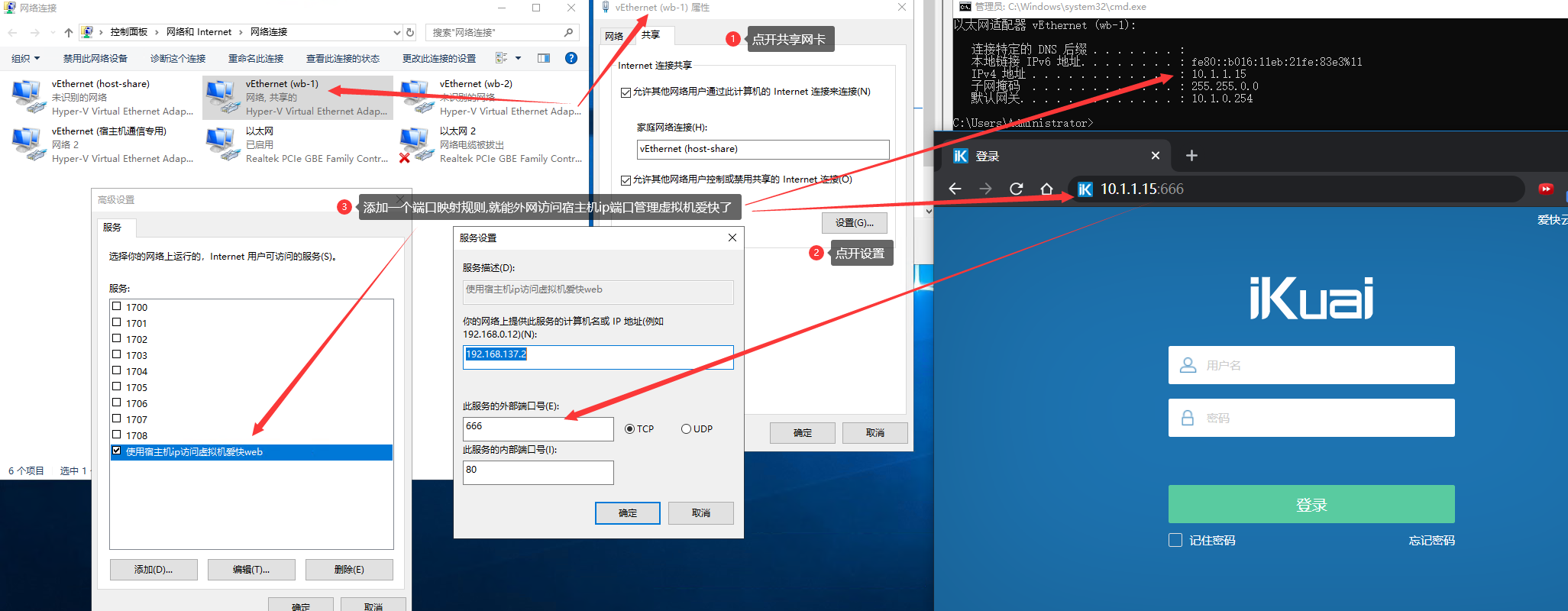Screen dimensions: 1568x611
Task: Click the cmd.exe title bar icon
Action: coord(965,7)
